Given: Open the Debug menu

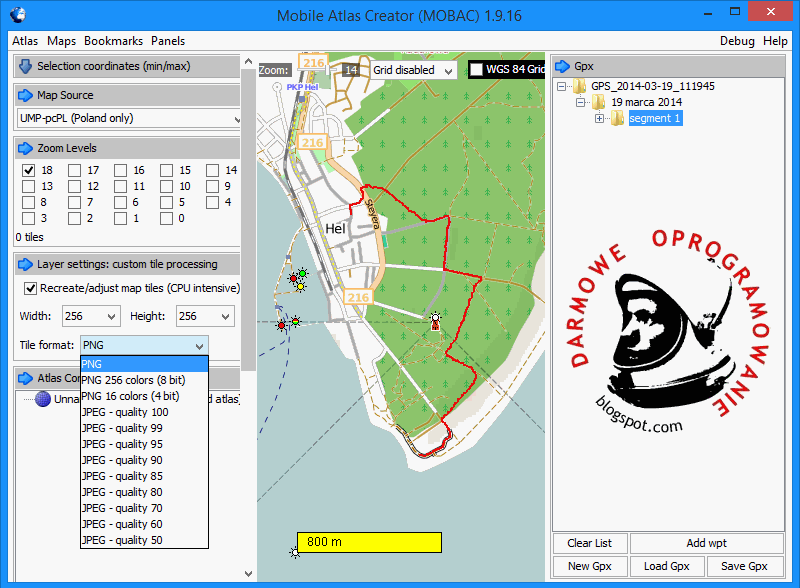Looking at the screenshot, I should coord(737,41).
